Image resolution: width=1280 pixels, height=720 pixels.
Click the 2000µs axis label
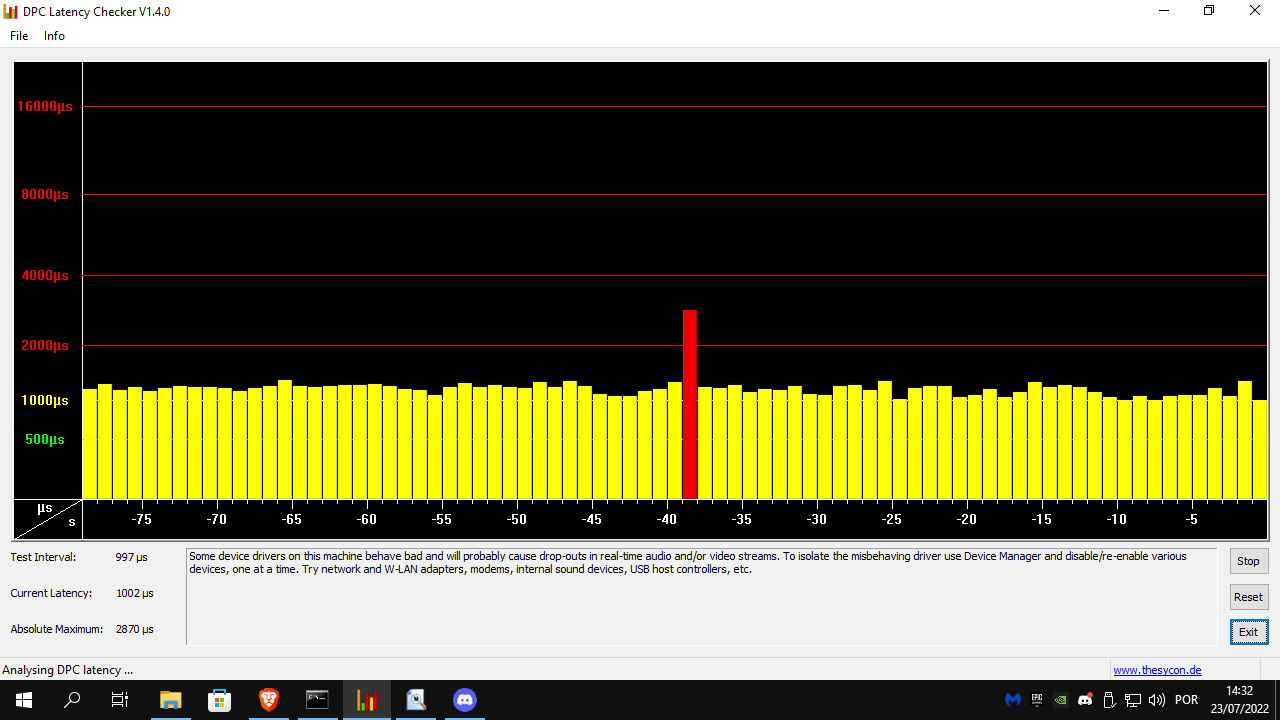click(x=45, y=345)
